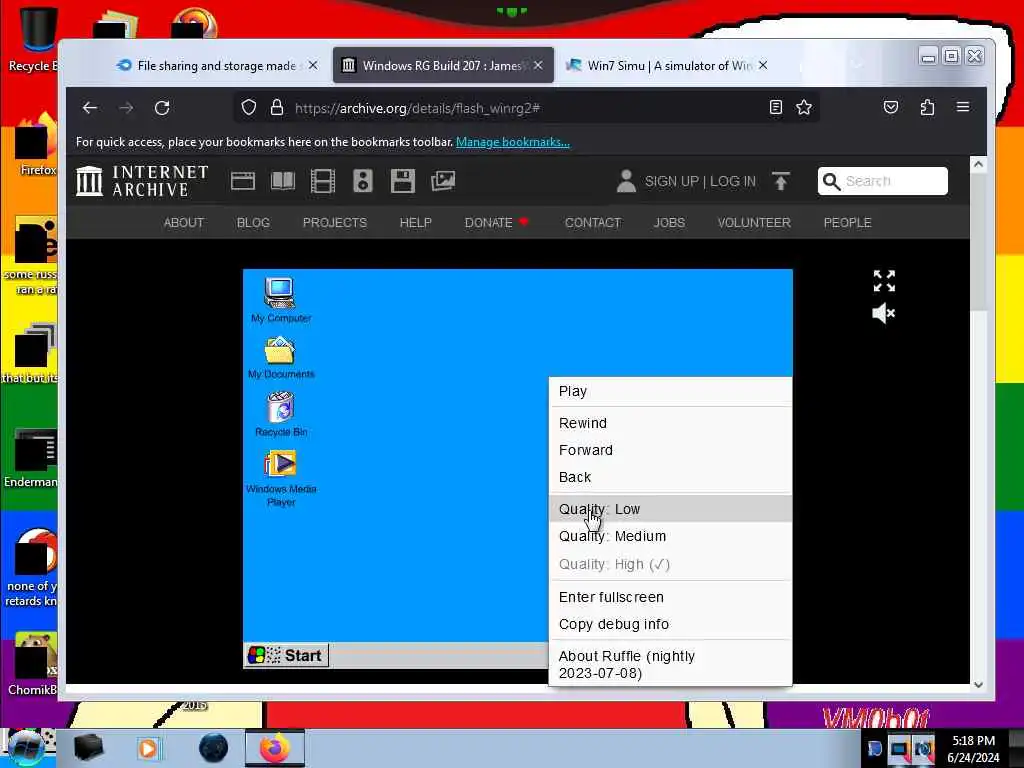Choose Back from context menu
This screenshot has height=768, width=1024.
[670, 477]
